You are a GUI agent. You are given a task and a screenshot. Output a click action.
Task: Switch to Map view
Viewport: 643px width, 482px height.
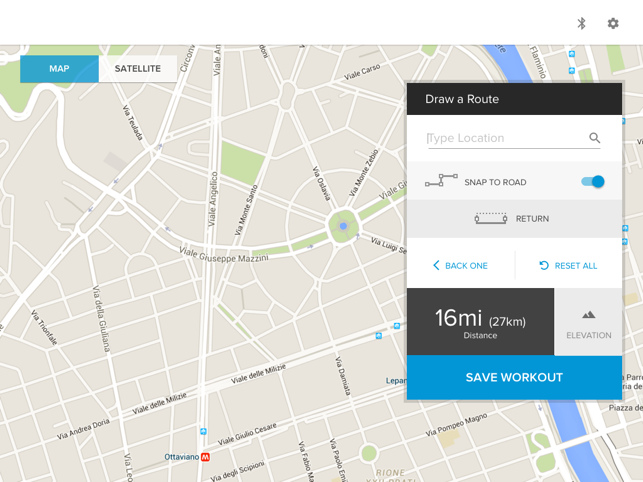(59, 69)
